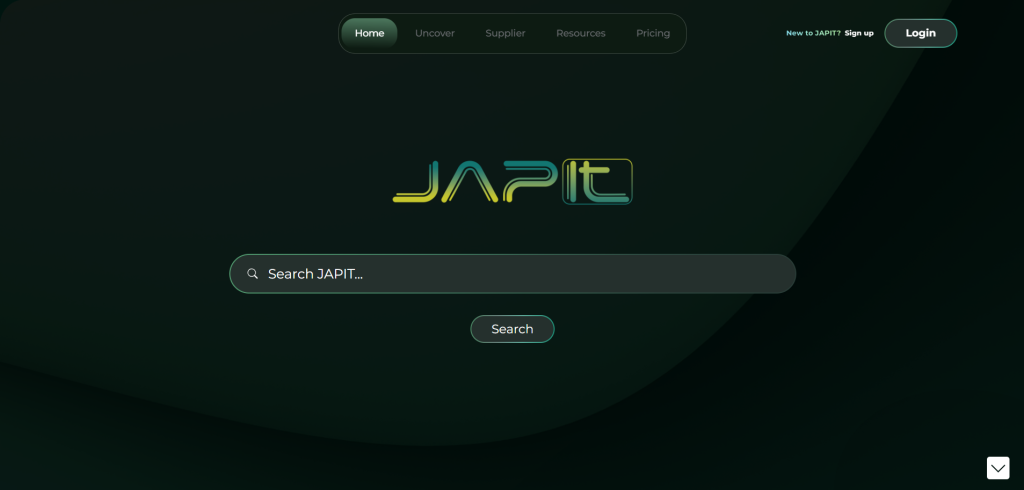Open the Home nav tab
The width and height of the screenshot is (1024, 490).
coord(369,33)
